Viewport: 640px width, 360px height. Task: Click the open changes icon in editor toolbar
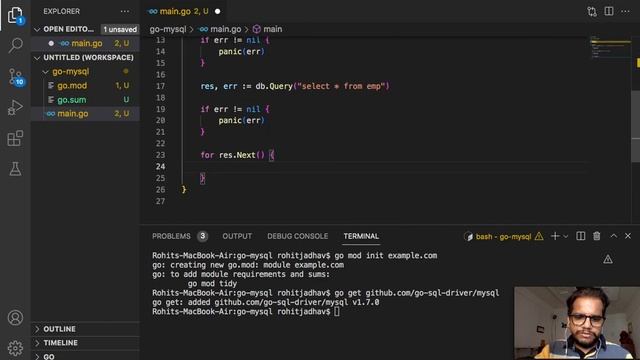point(592,11)
